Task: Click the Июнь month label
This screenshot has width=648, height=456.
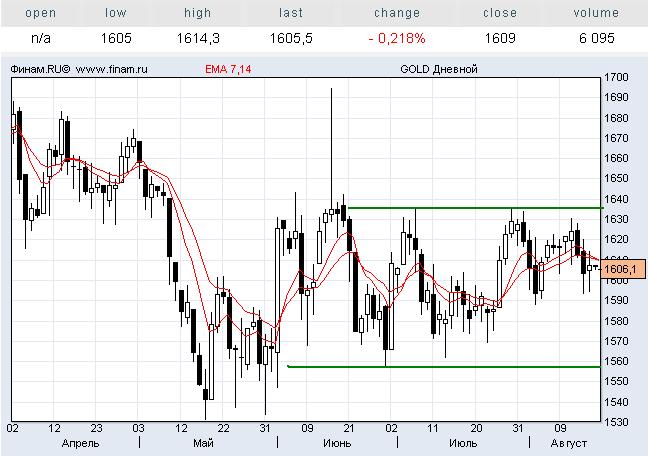Action: (x=337, y=444)
